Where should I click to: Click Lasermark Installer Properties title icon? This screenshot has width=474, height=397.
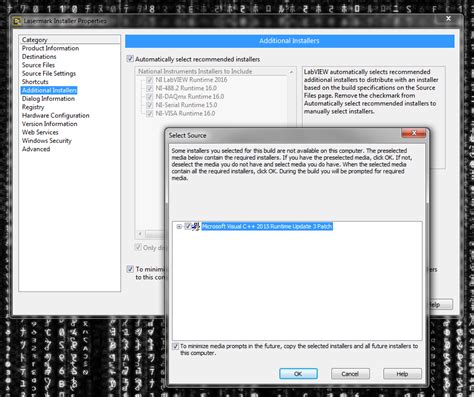[17, 21]
